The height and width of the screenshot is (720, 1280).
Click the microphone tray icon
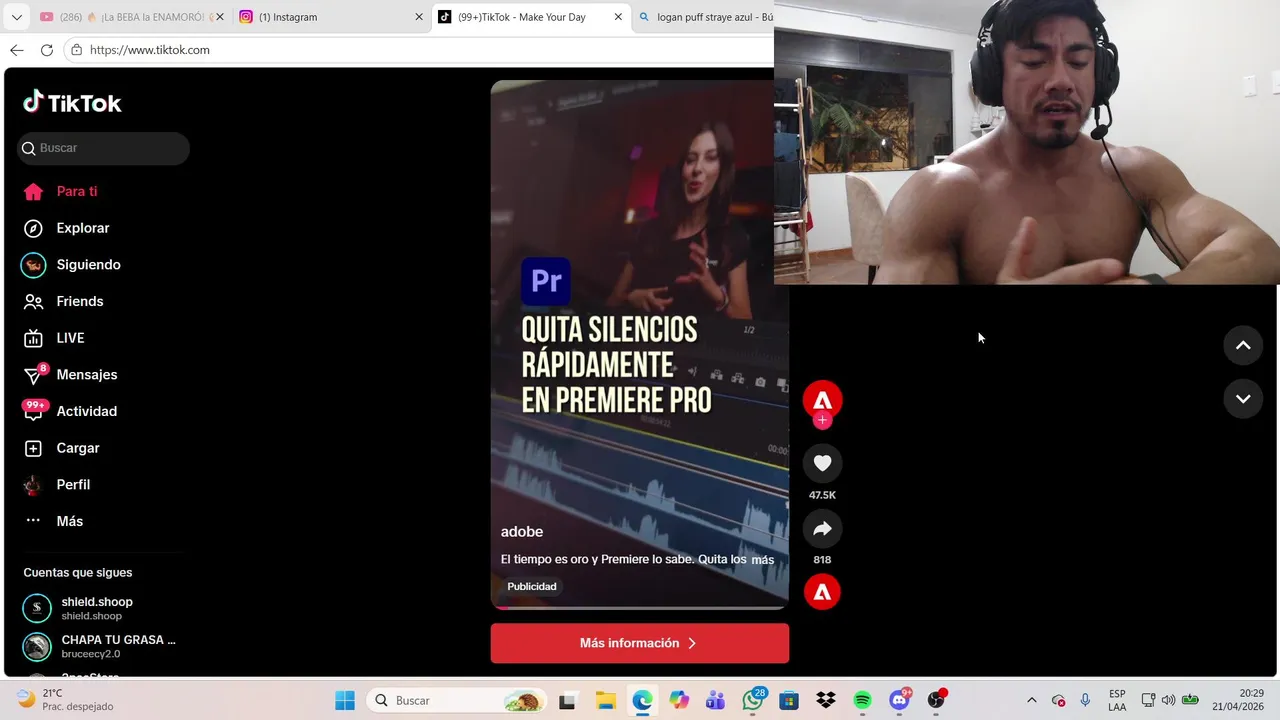[x=1085, y=700]
